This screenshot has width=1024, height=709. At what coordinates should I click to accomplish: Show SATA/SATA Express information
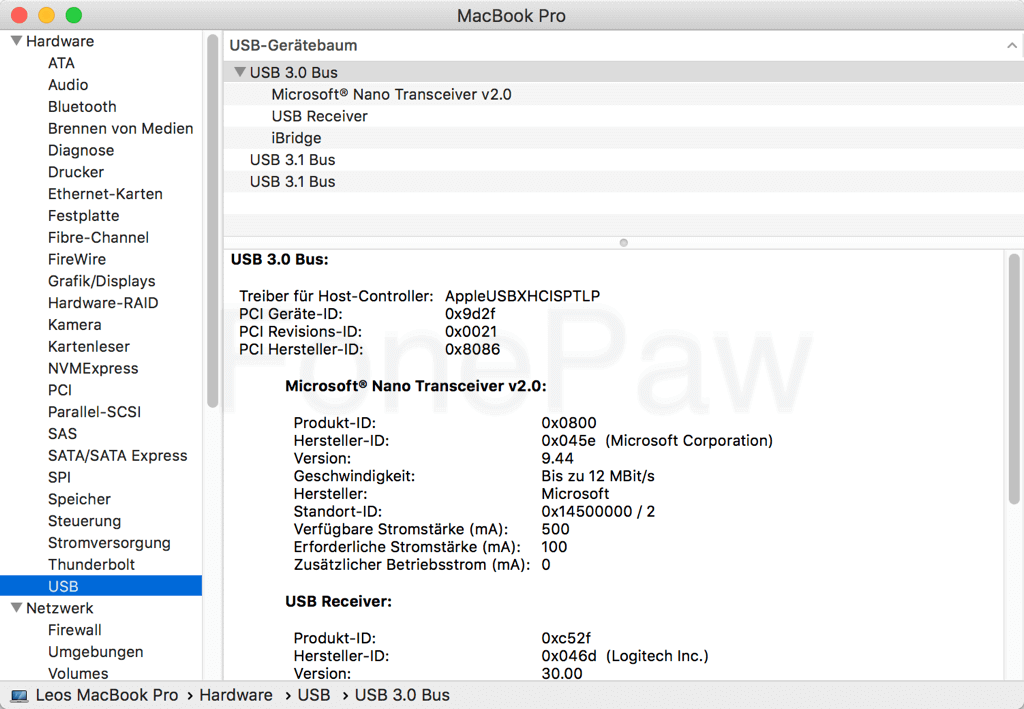coord(118,456)
